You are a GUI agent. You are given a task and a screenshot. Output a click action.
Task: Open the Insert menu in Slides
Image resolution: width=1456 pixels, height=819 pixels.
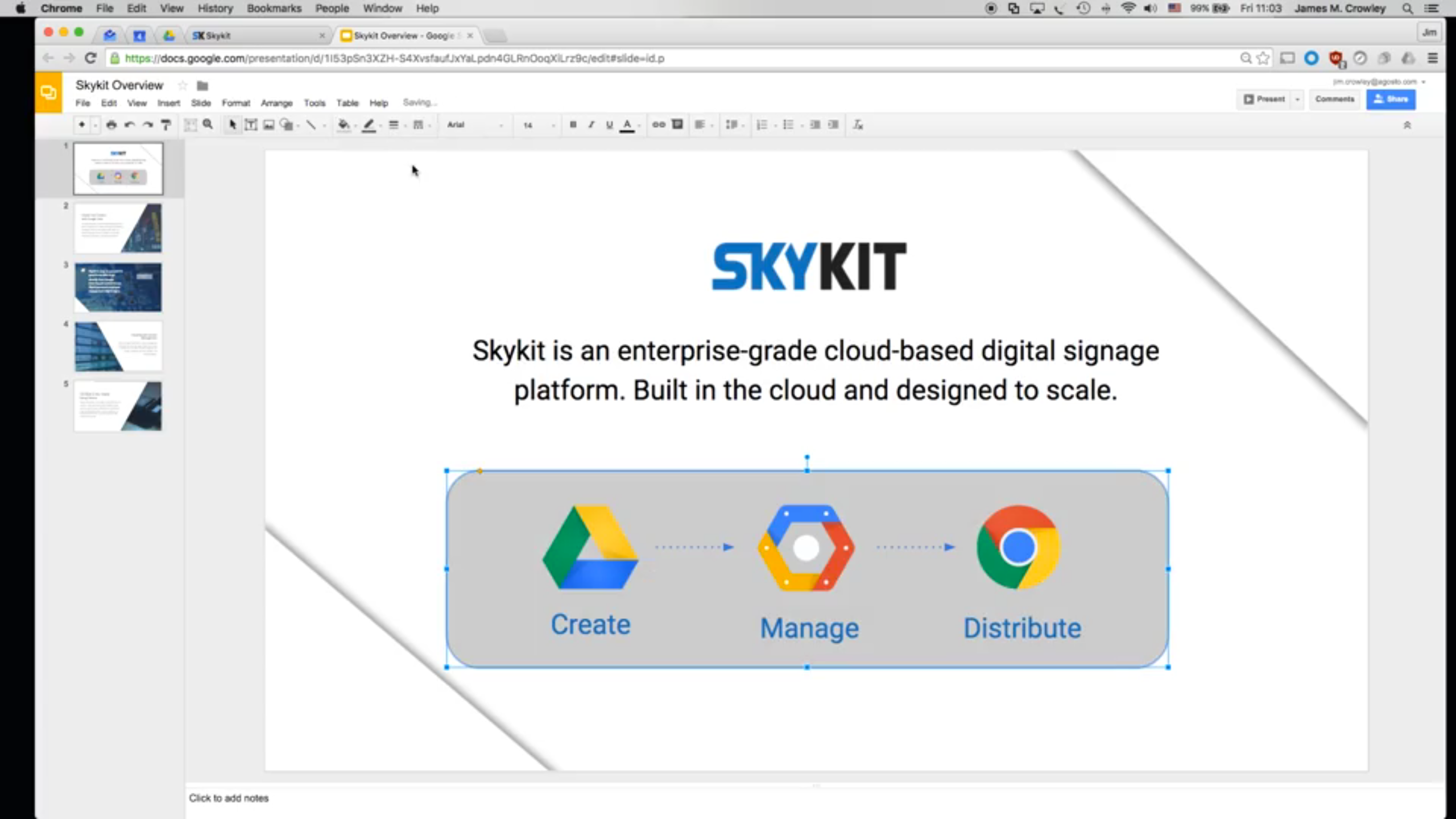tap(168, 103)
